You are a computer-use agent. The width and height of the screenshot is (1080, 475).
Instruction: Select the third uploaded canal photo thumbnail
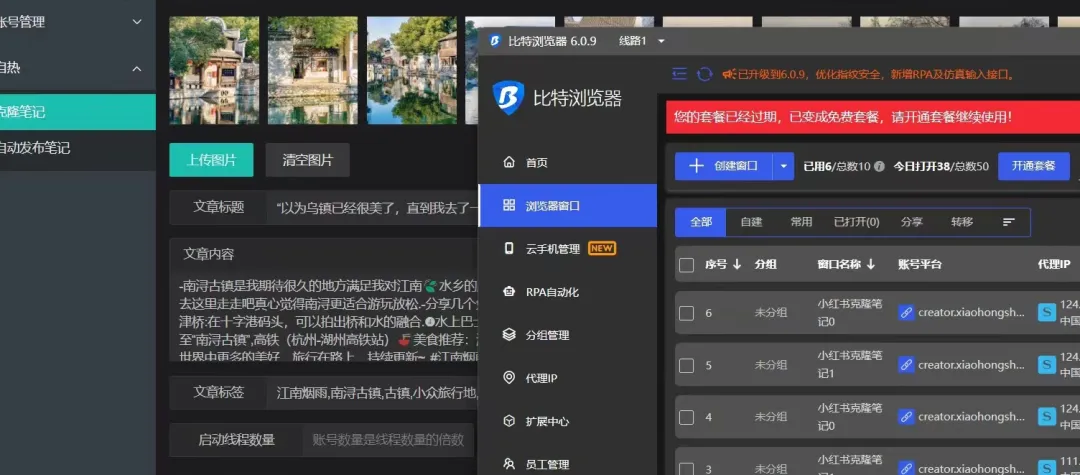click(x=412, y=70)
